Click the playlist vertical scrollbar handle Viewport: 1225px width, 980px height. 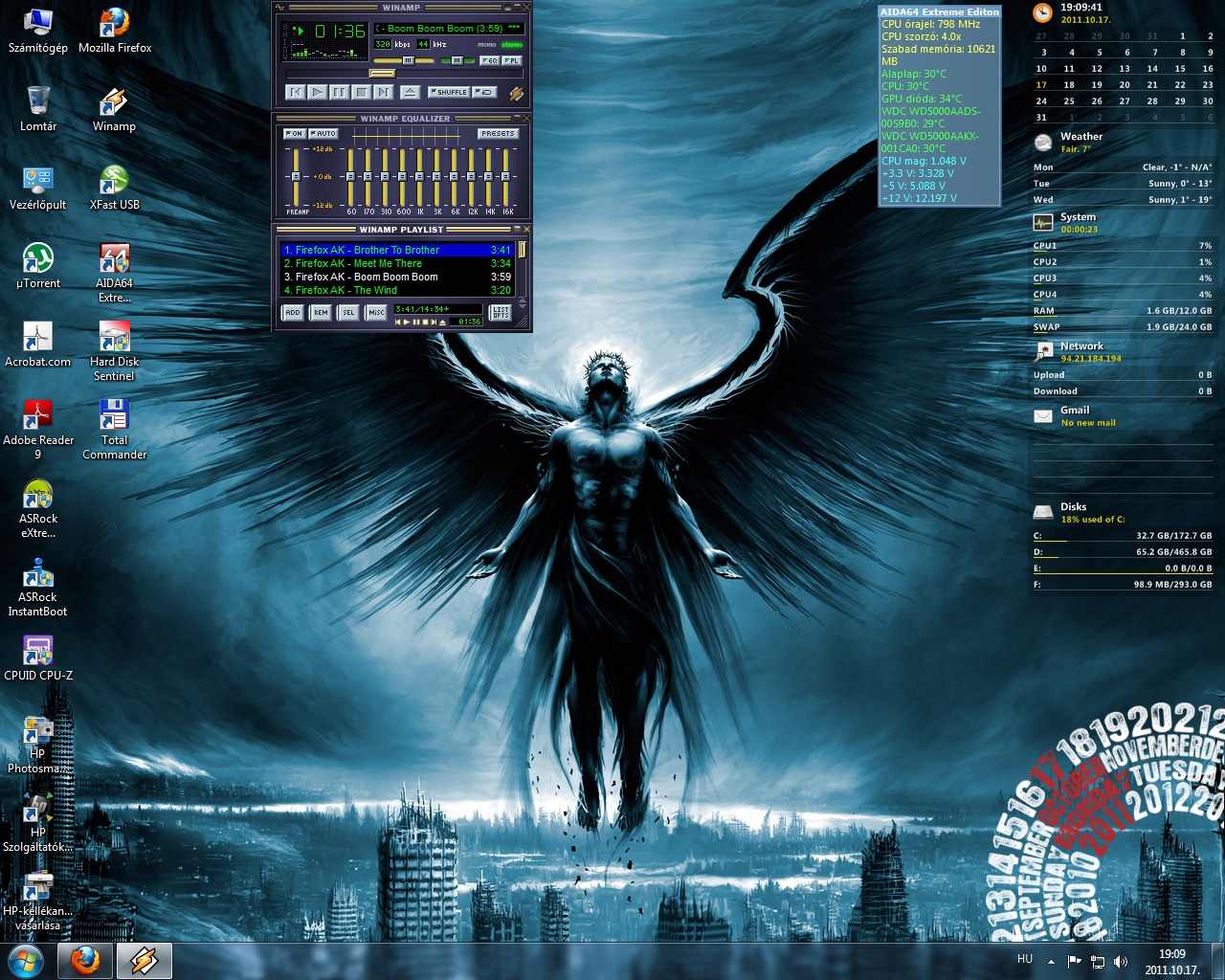[x=523, y=250]
